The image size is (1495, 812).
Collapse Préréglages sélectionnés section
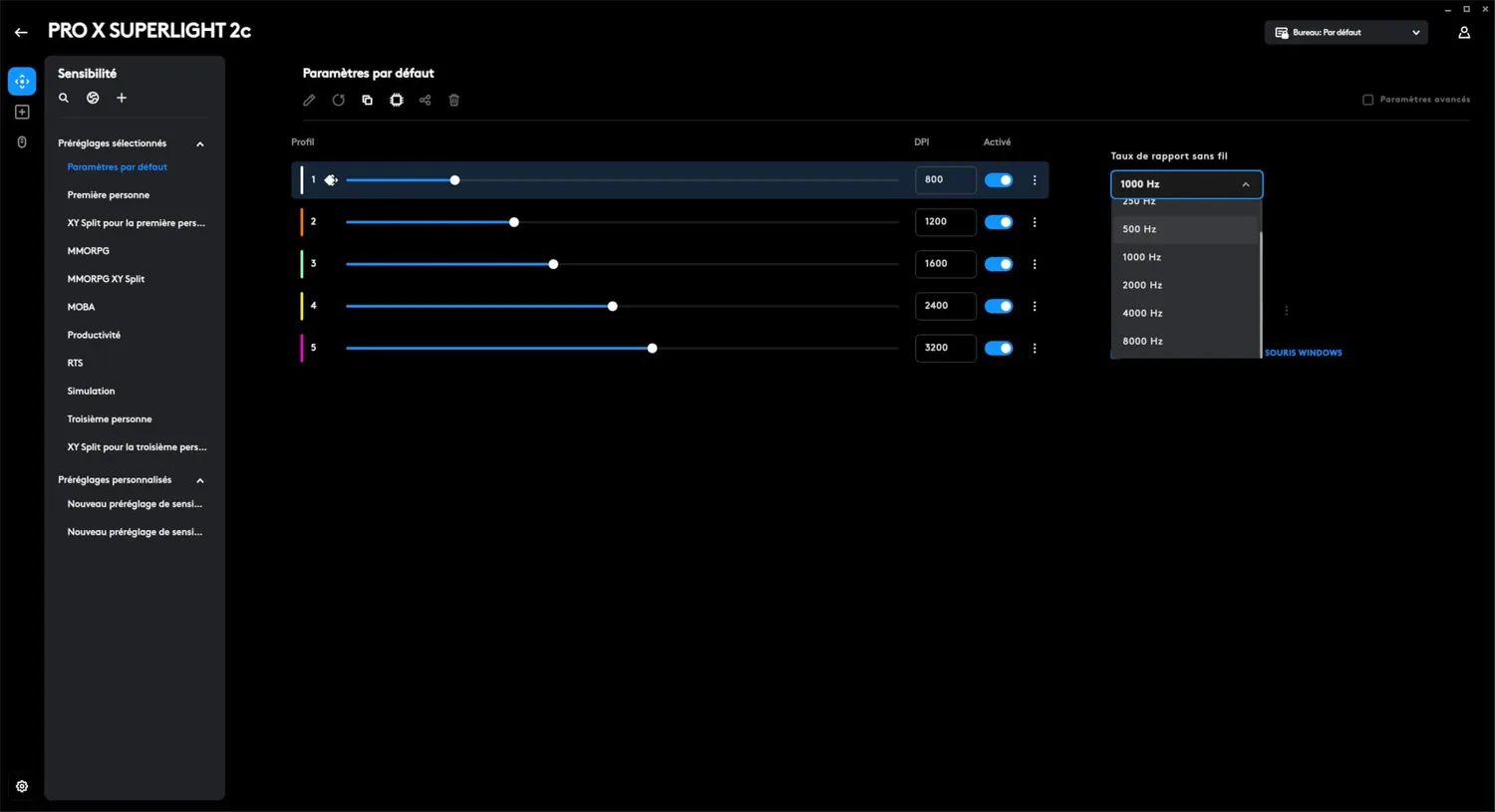point(200,143)
